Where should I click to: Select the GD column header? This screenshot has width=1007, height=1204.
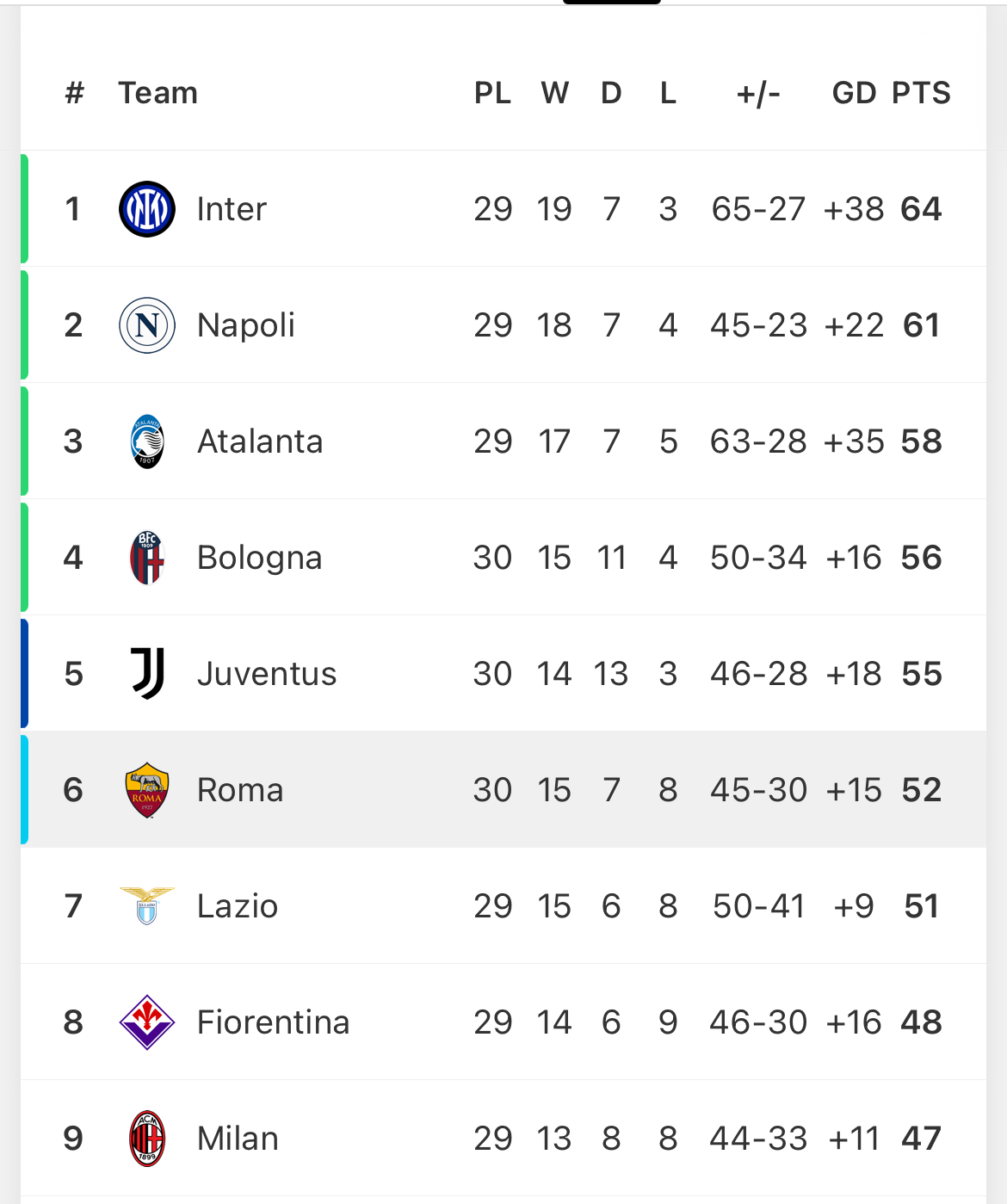[854, 93]
